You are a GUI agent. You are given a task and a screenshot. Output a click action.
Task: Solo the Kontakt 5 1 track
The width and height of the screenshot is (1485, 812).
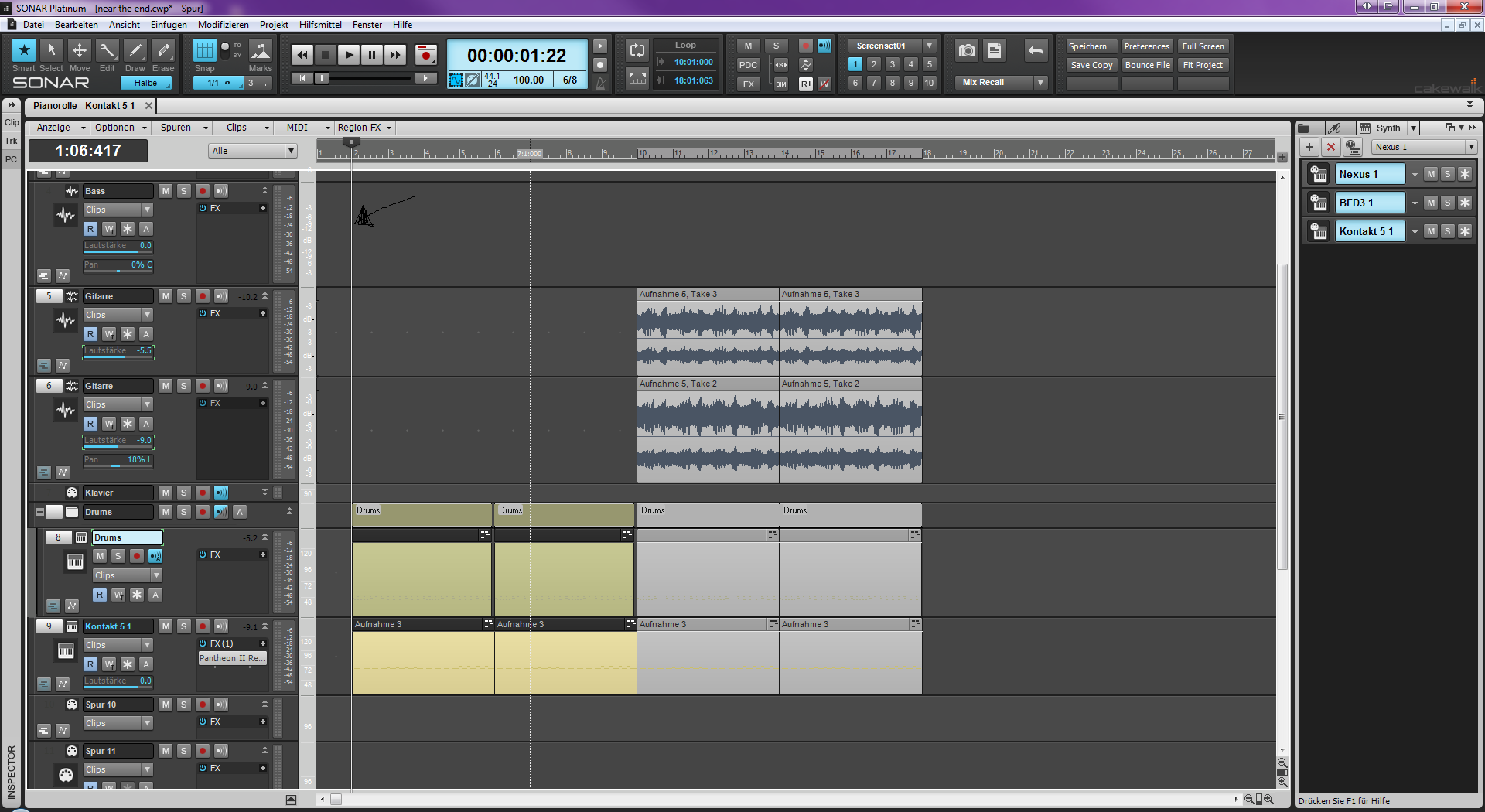pyautogui.click(x=184, y=626)
